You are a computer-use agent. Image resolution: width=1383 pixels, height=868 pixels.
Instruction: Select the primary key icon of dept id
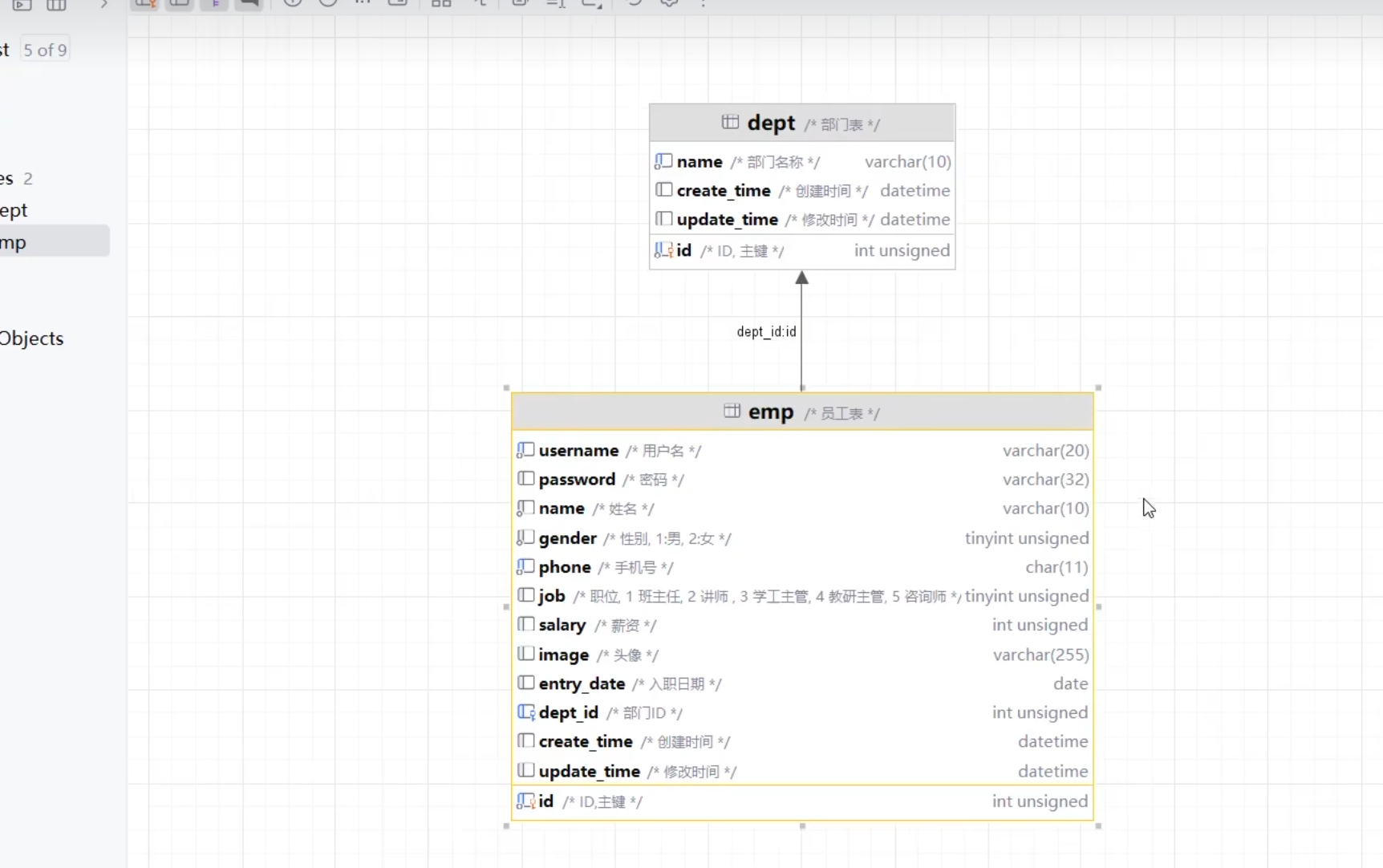[663, 251]
